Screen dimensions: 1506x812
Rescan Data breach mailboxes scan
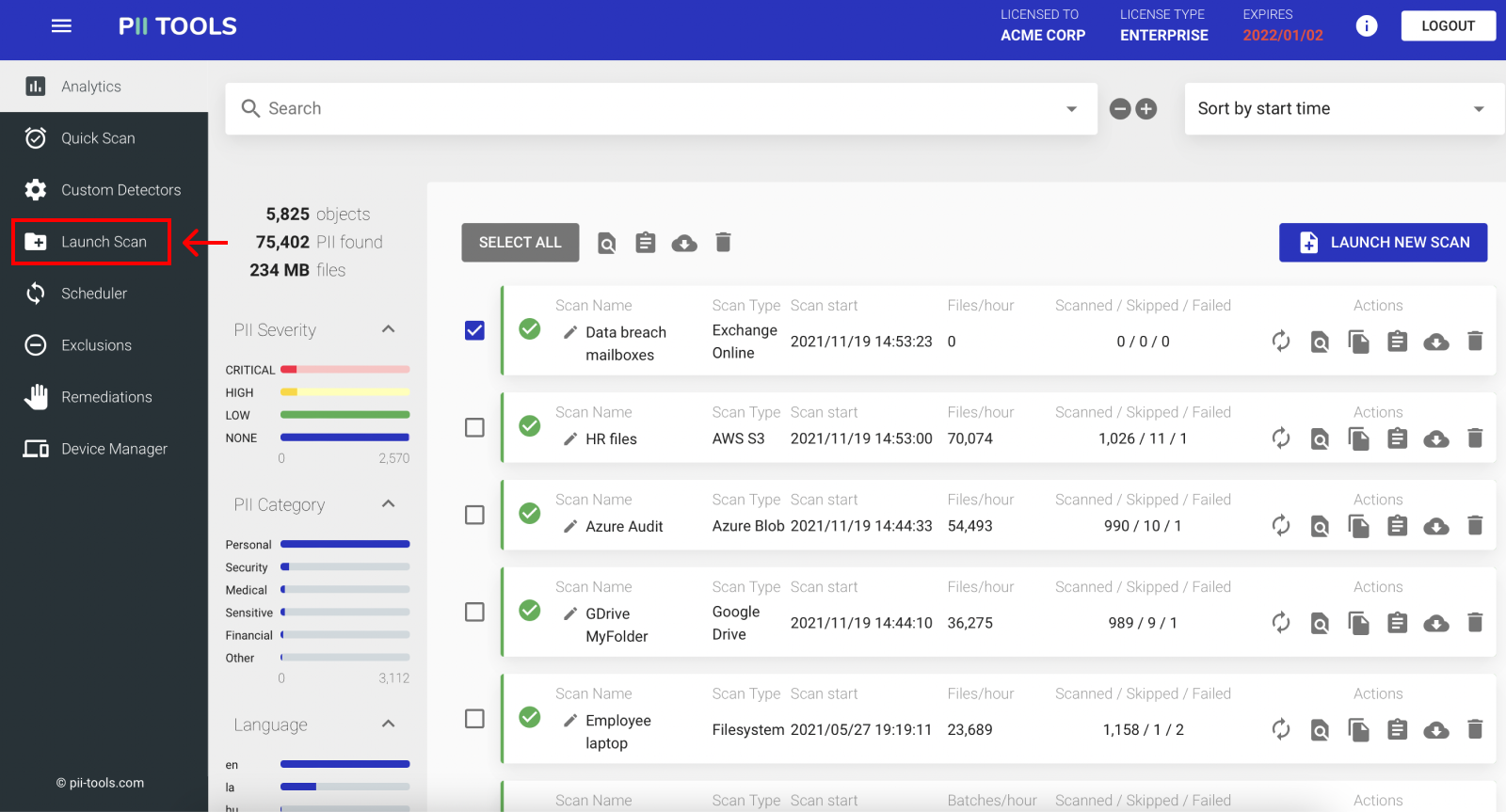point(1280,342)
